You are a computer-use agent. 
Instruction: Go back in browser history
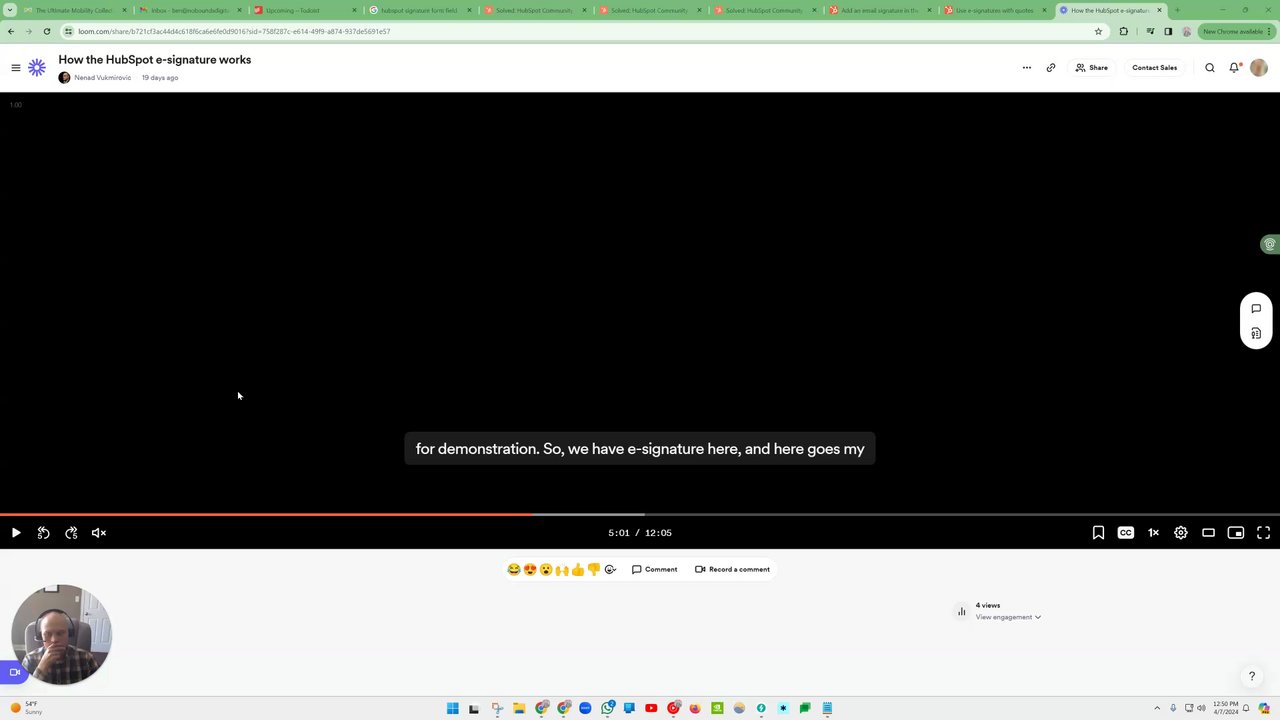pyautogui.click(x=11, y=31)
